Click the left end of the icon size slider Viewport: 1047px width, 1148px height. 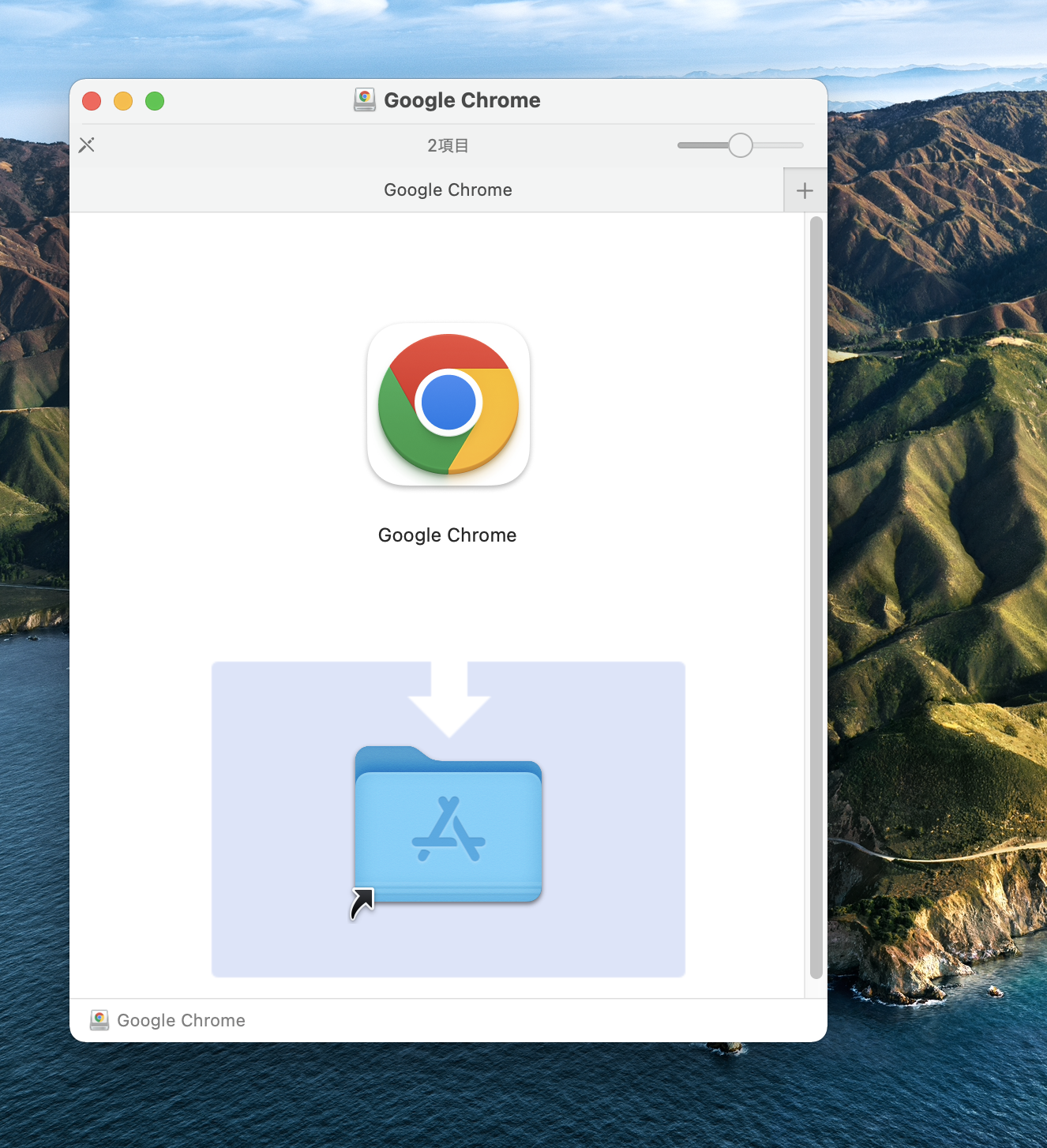point(682,145)
